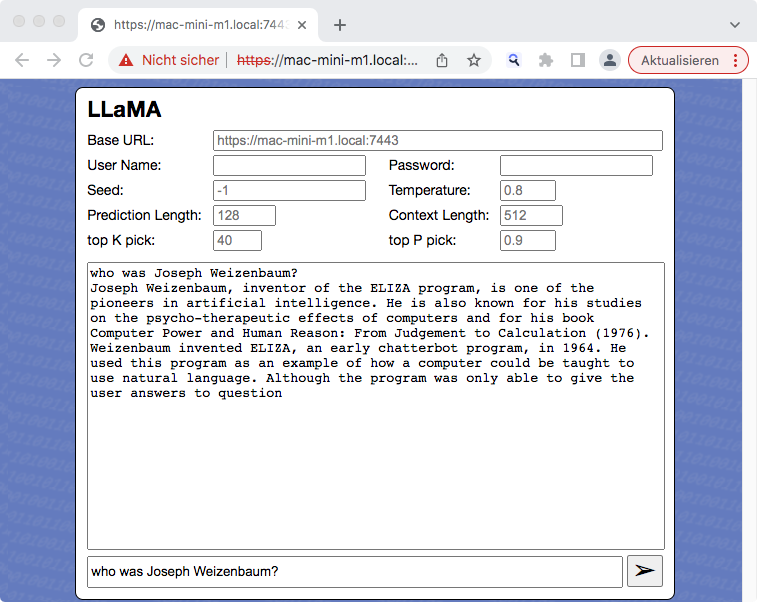This screenshot has height=602, width=757.
Task: Select the mac-mini-m1.local browser tab
Action: [x=198, y=25]
